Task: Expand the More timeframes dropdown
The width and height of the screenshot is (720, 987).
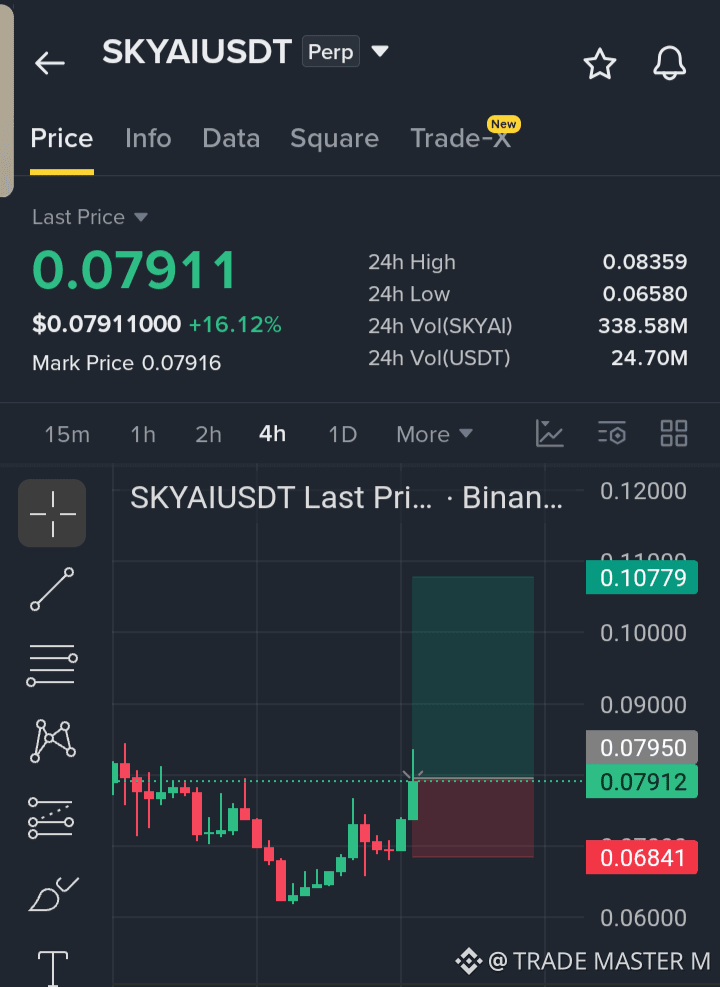Action: 434,434
